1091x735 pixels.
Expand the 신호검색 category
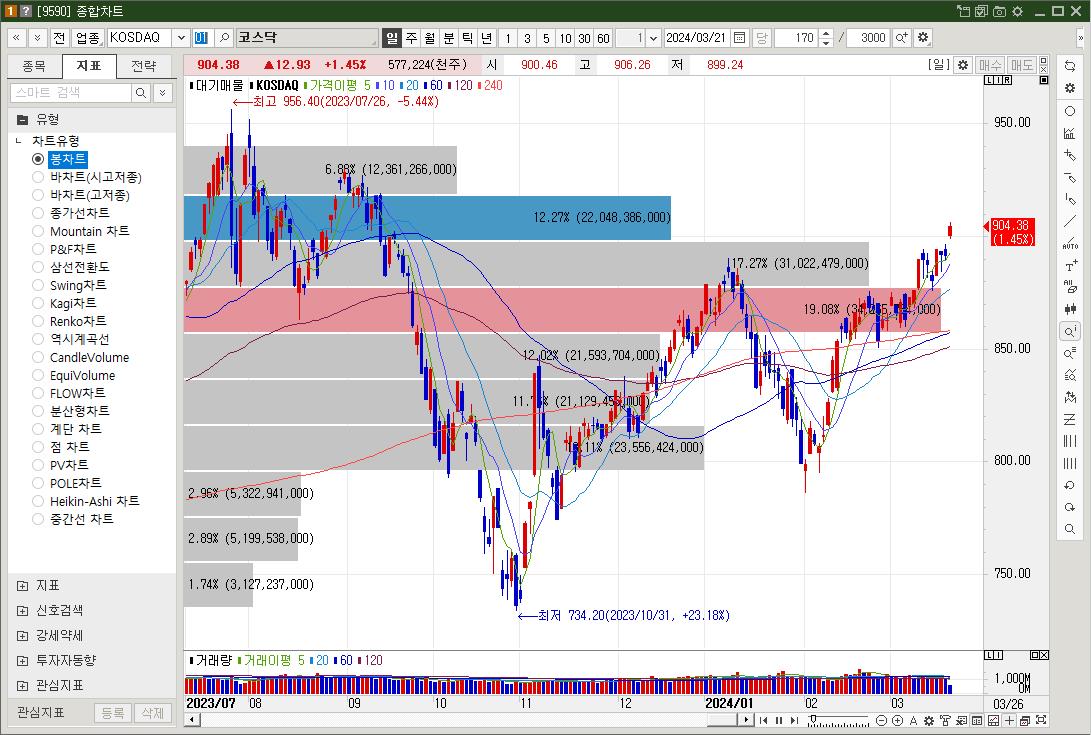click(x=22, y=610)
